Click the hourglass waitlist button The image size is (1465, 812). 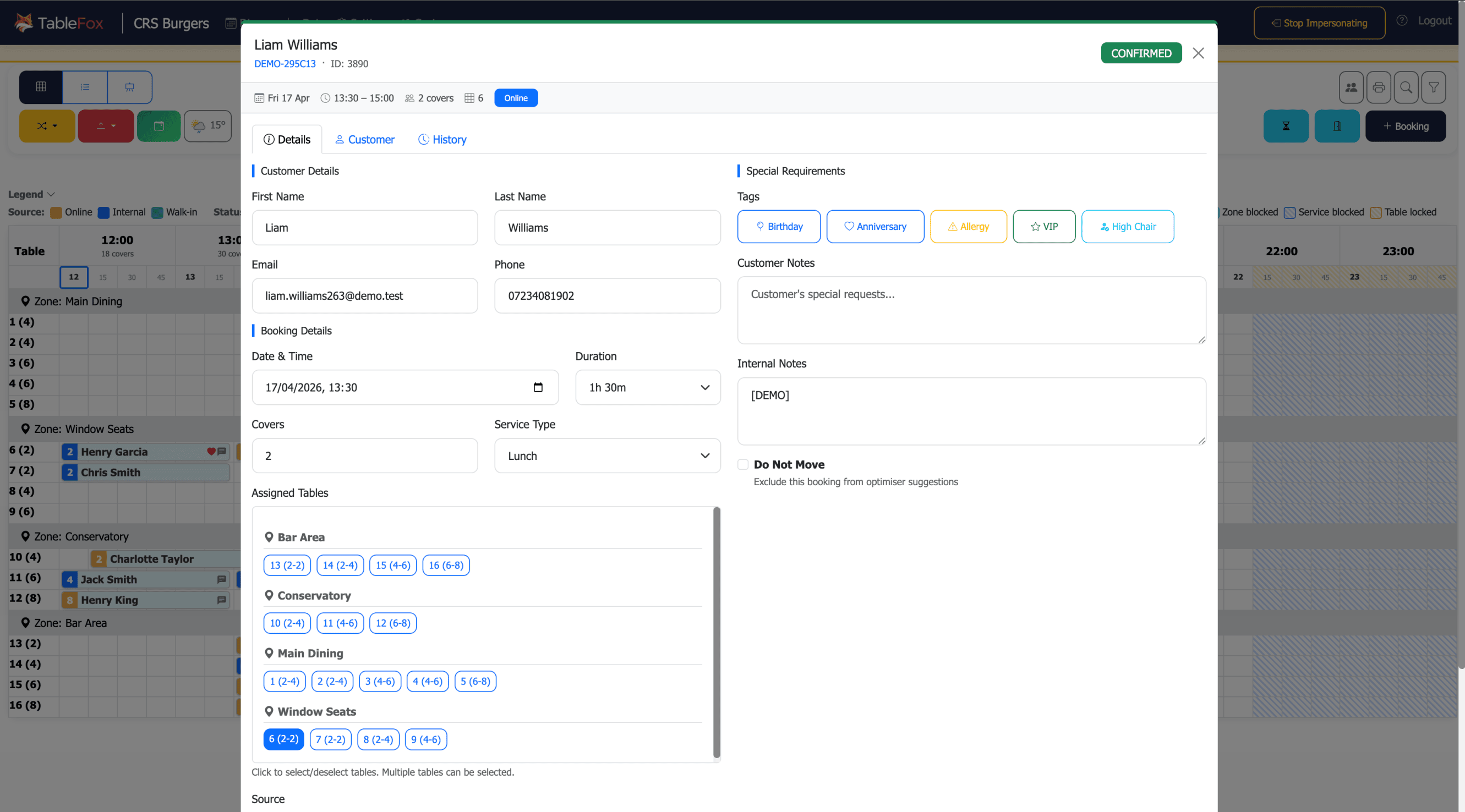point(1285,126)
